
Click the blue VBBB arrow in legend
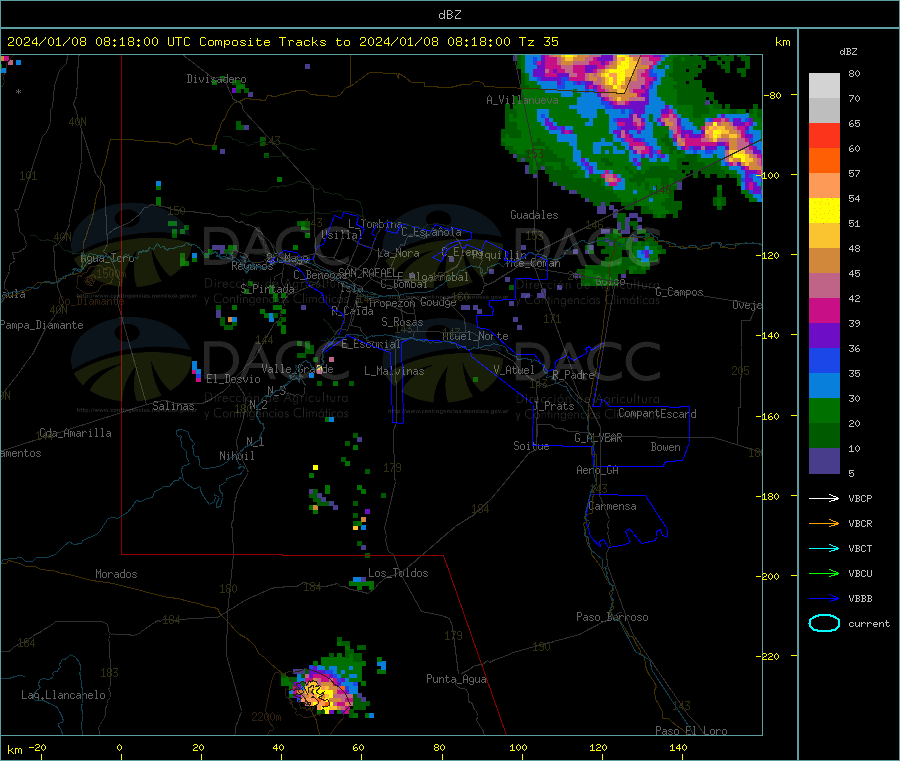[x=824, y=598]
